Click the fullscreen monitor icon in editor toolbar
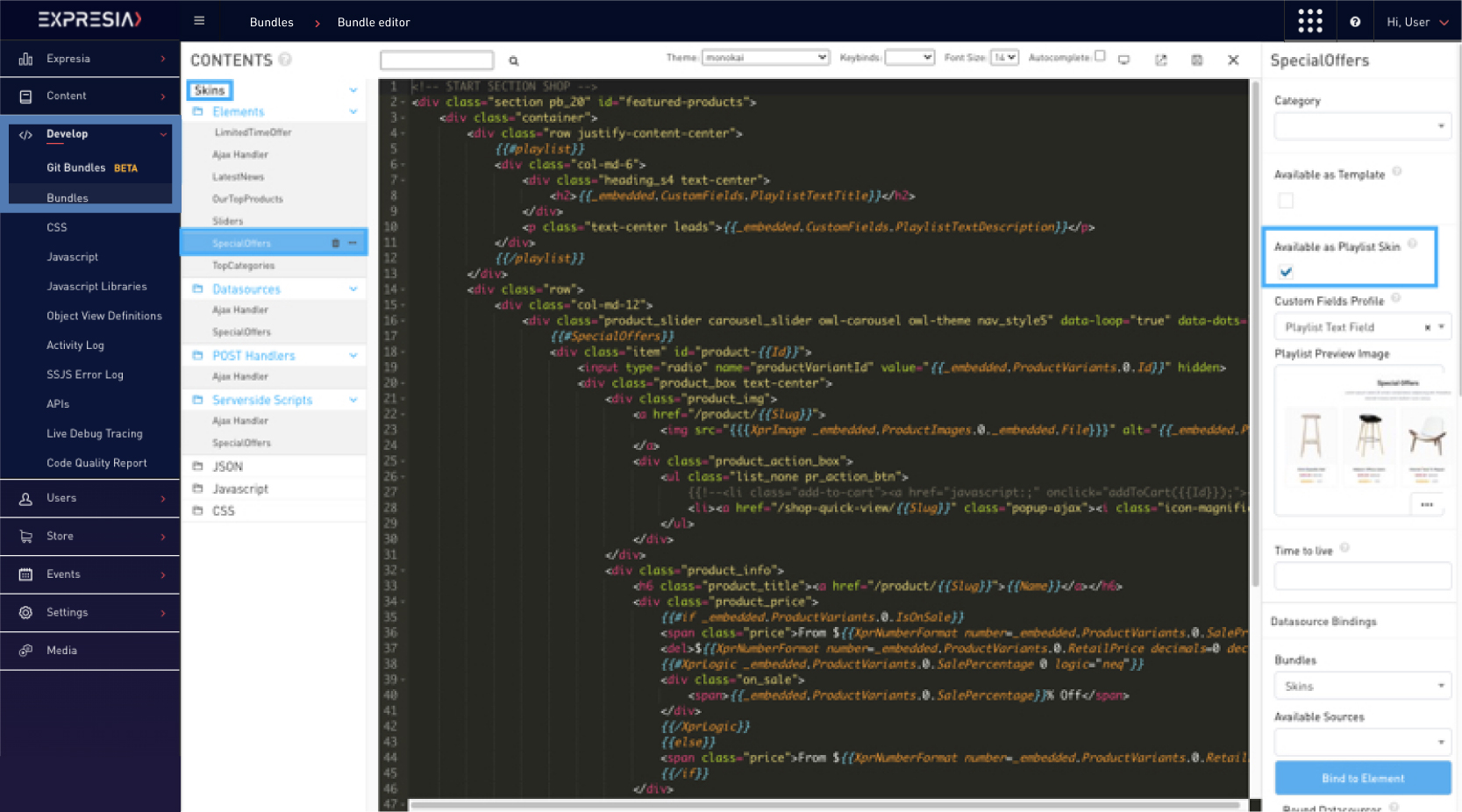Viewport: 1462px width, 812px height. pyautogui.click(x=1124, y=60)
